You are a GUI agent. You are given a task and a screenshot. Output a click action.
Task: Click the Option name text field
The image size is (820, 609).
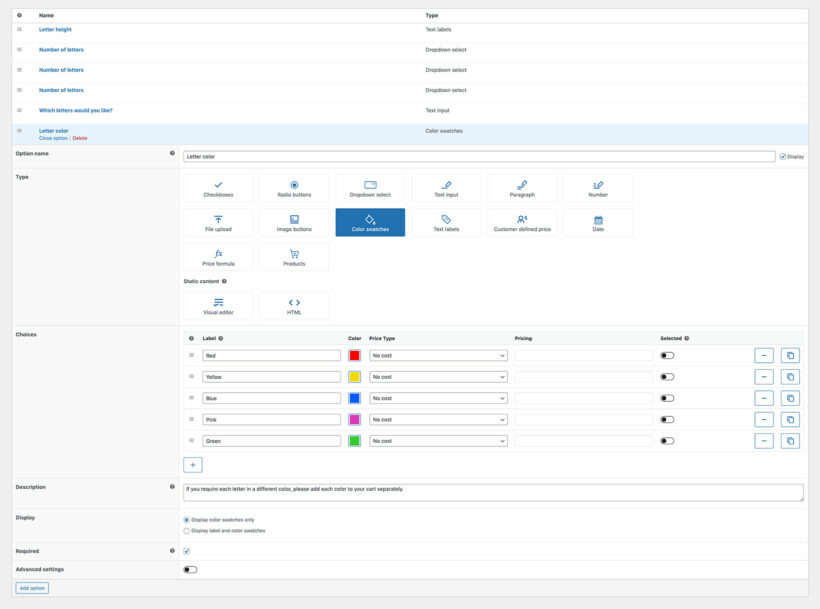pos(478,156)
